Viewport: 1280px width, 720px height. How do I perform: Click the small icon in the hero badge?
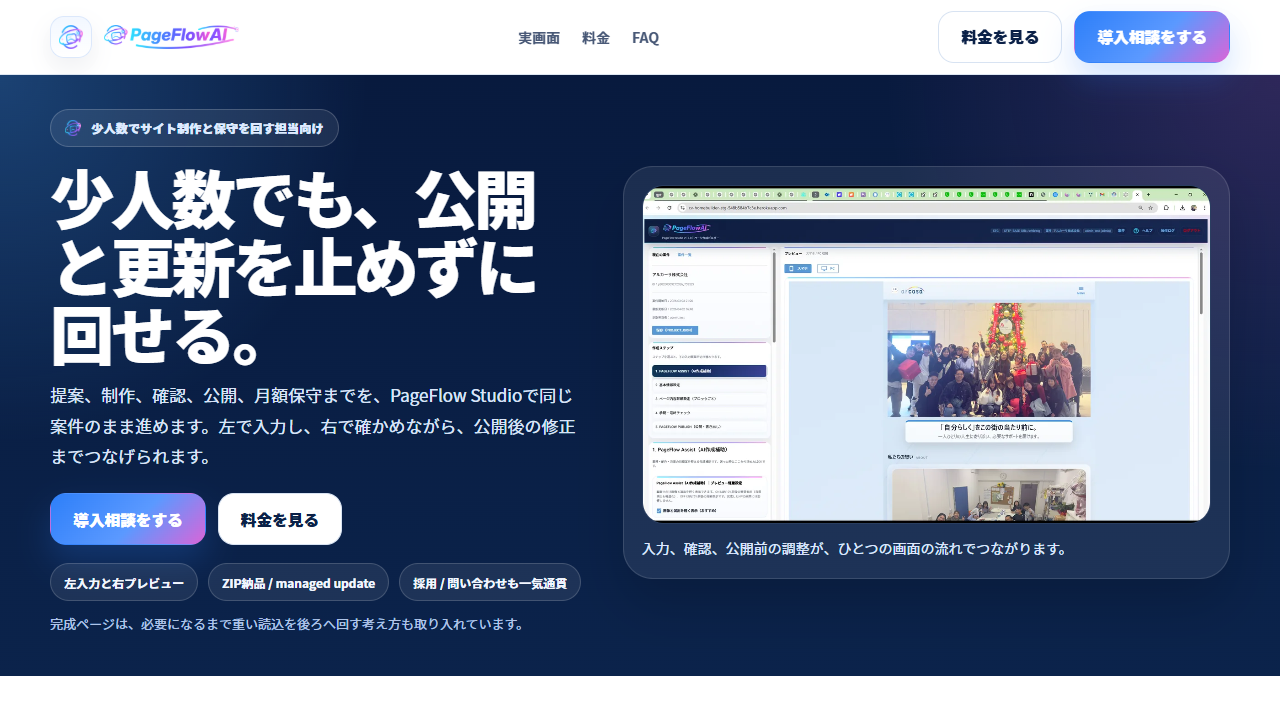click(73, 128)
